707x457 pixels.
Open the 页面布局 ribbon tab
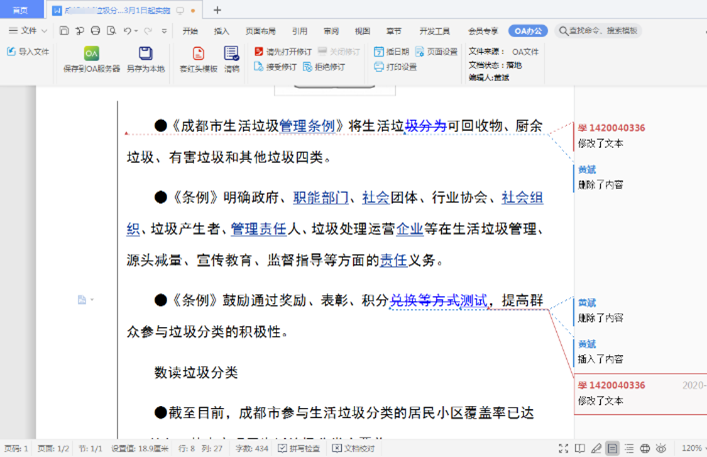pyautogui.click(x=260, y=31)
